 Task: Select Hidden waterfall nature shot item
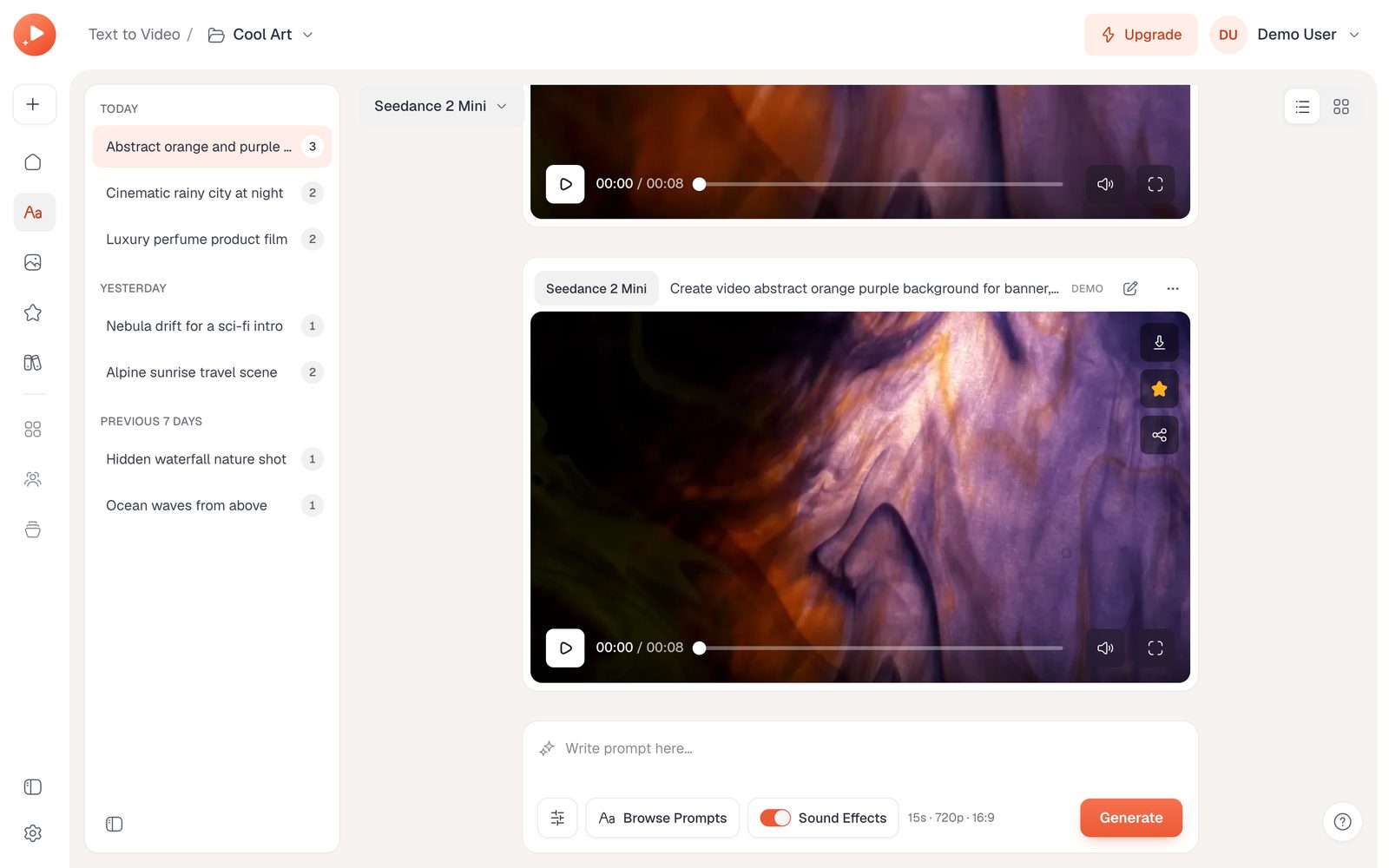pos(212,459)
